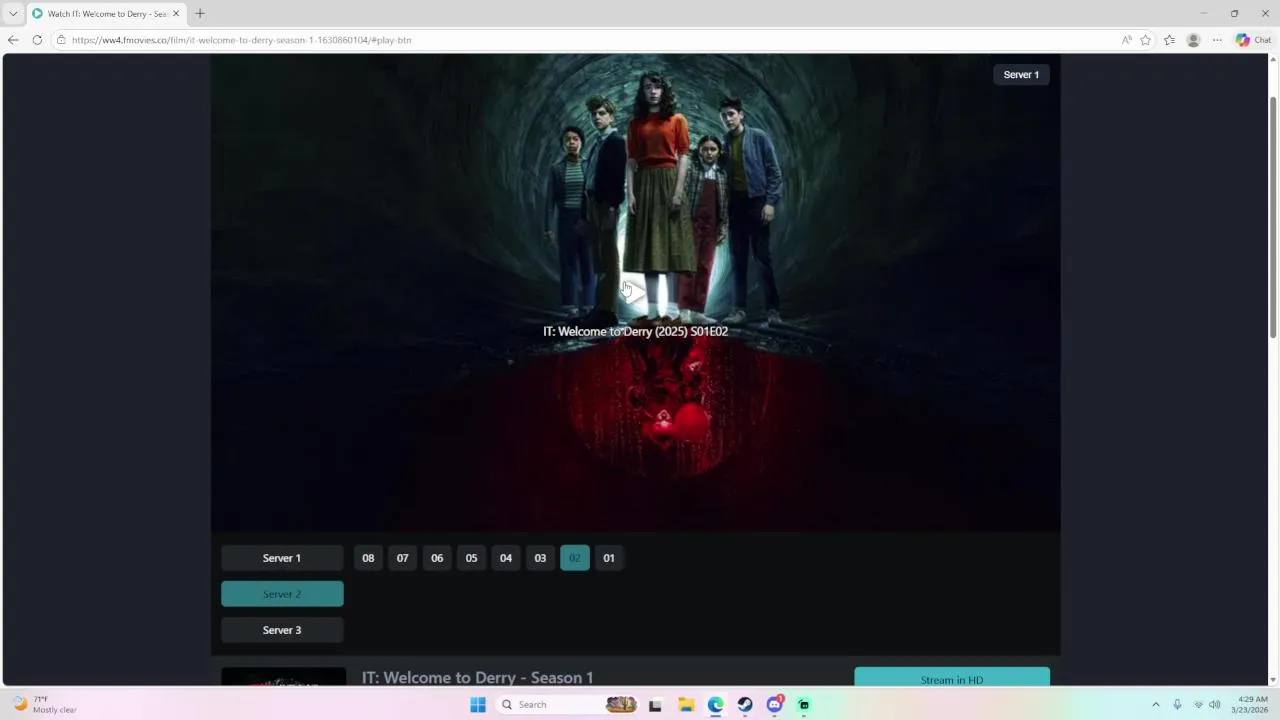This screenshot has height=720, width=1280.
Task: Click the page vertical scrollbar thumb
Action: tap(1273, 218)
